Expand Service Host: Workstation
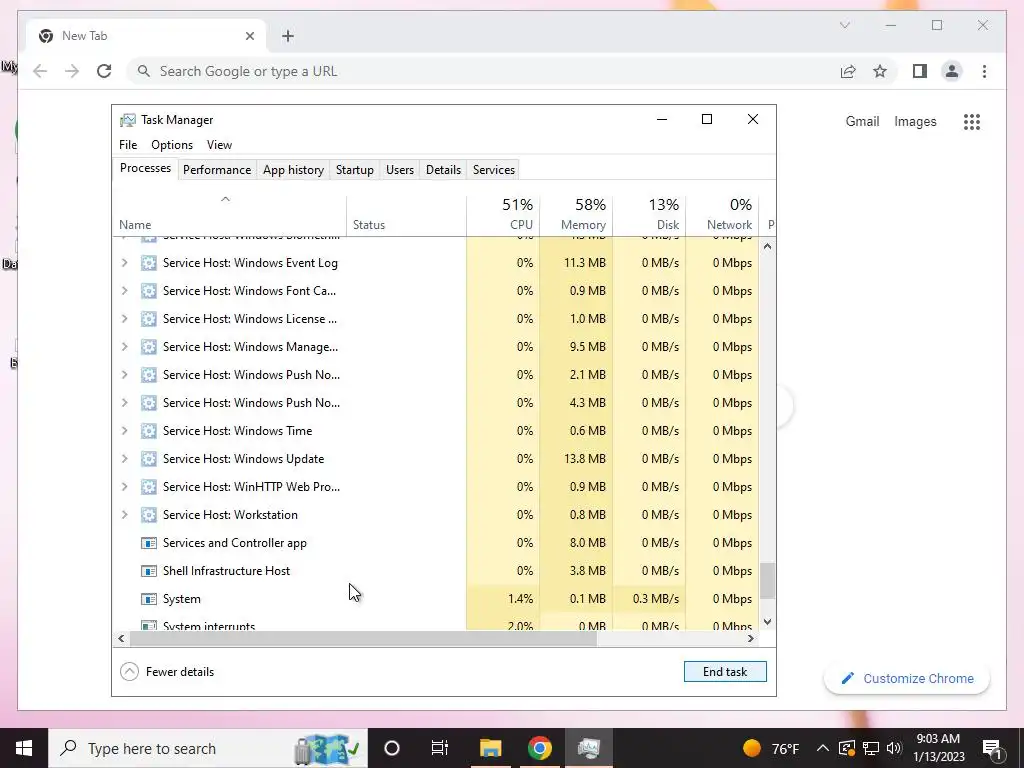 (x=124, y=515)
